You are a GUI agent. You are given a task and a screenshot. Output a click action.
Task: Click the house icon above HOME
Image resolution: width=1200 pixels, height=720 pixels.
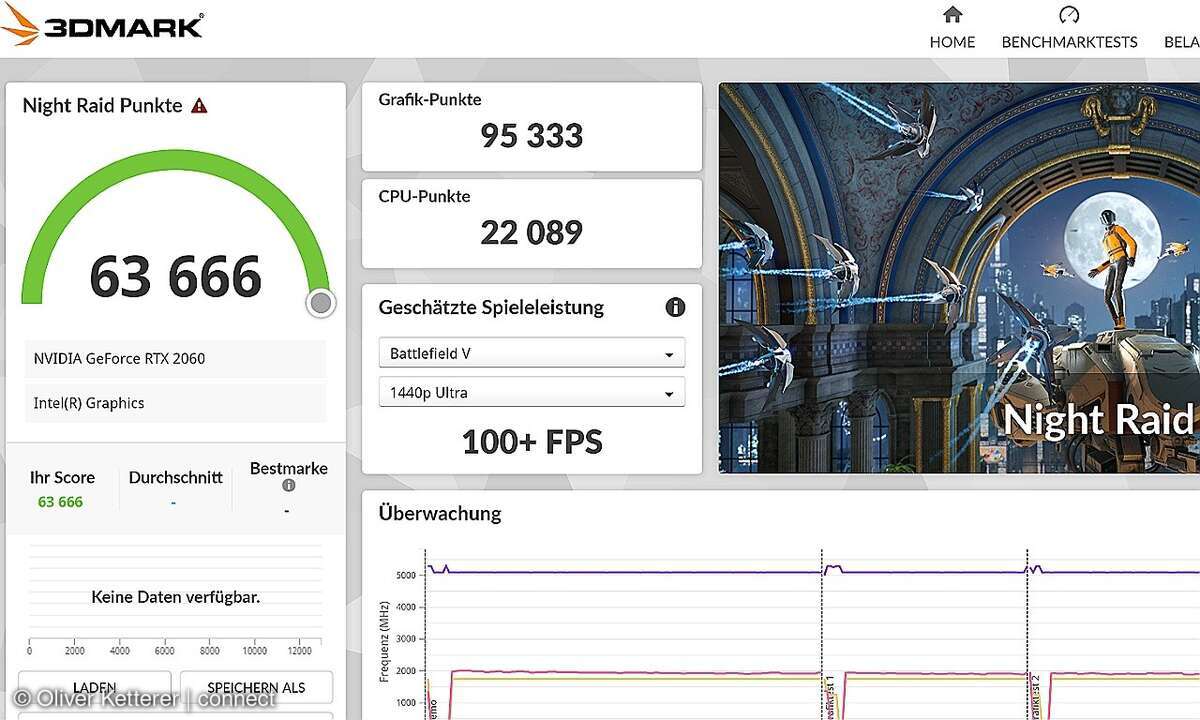[951, 14]
